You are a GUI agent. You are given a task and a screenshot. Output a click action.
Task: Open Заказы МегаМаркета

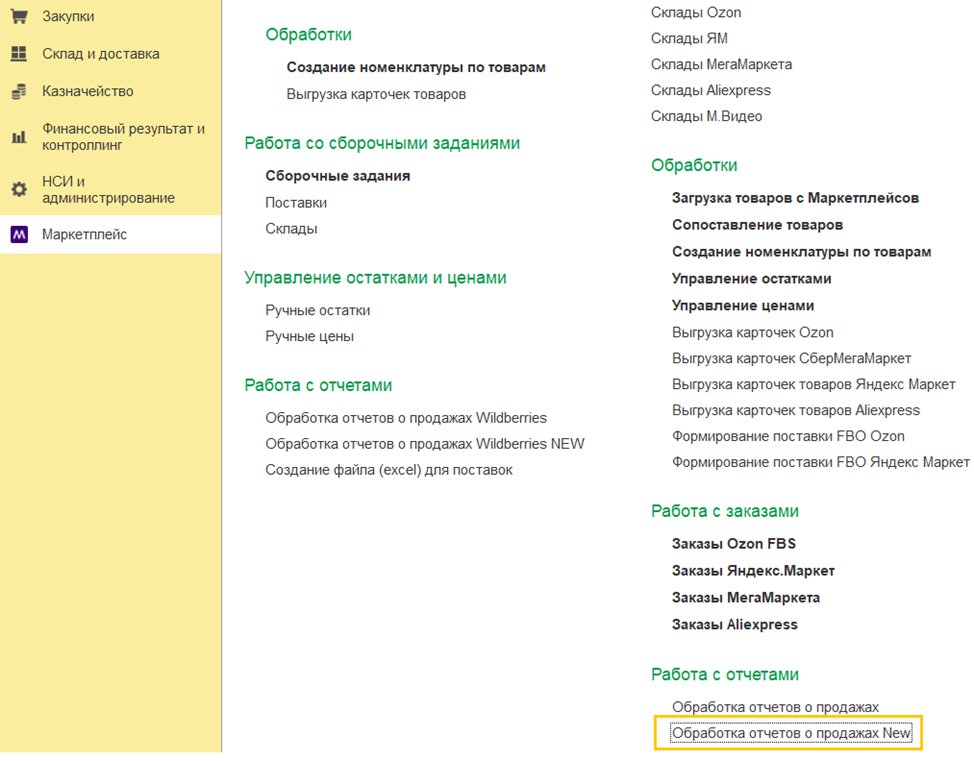point(746,598)
